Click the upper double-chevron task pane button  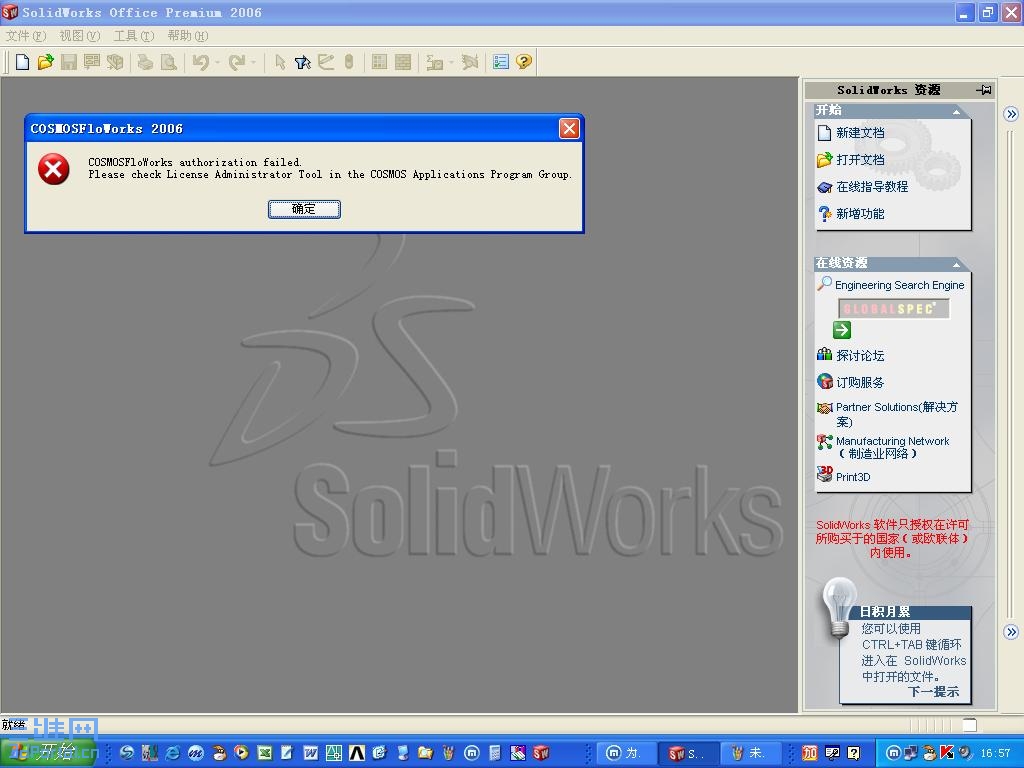(x=1011, y=114)
